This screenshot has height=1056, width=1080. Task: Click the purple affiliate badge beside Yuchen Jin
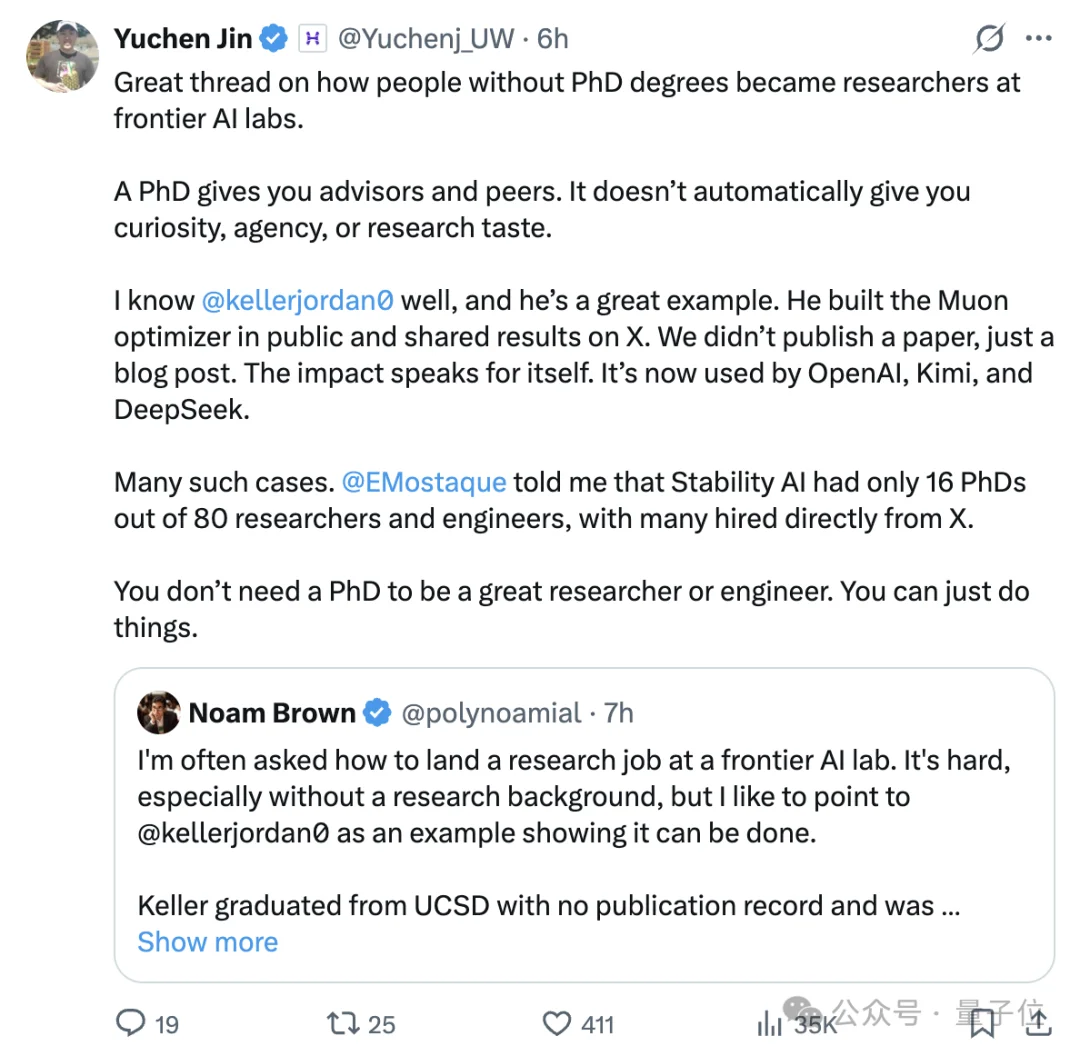[x=310, y=39]
